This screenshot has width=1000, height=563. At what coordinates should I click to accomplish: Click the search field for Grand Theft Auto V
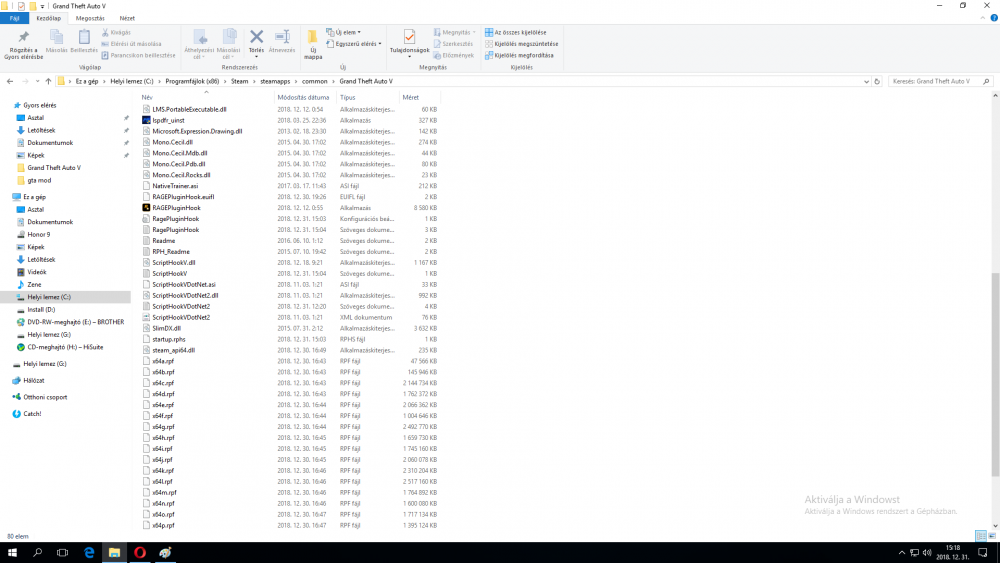click(940, 81)
